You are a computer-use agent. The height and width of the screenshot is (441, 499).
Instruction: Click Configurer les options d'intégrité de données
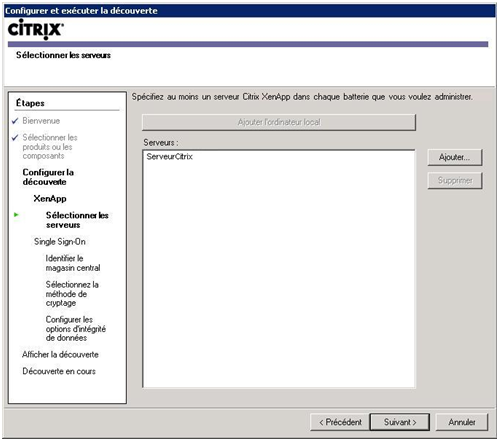pos(76,329)
